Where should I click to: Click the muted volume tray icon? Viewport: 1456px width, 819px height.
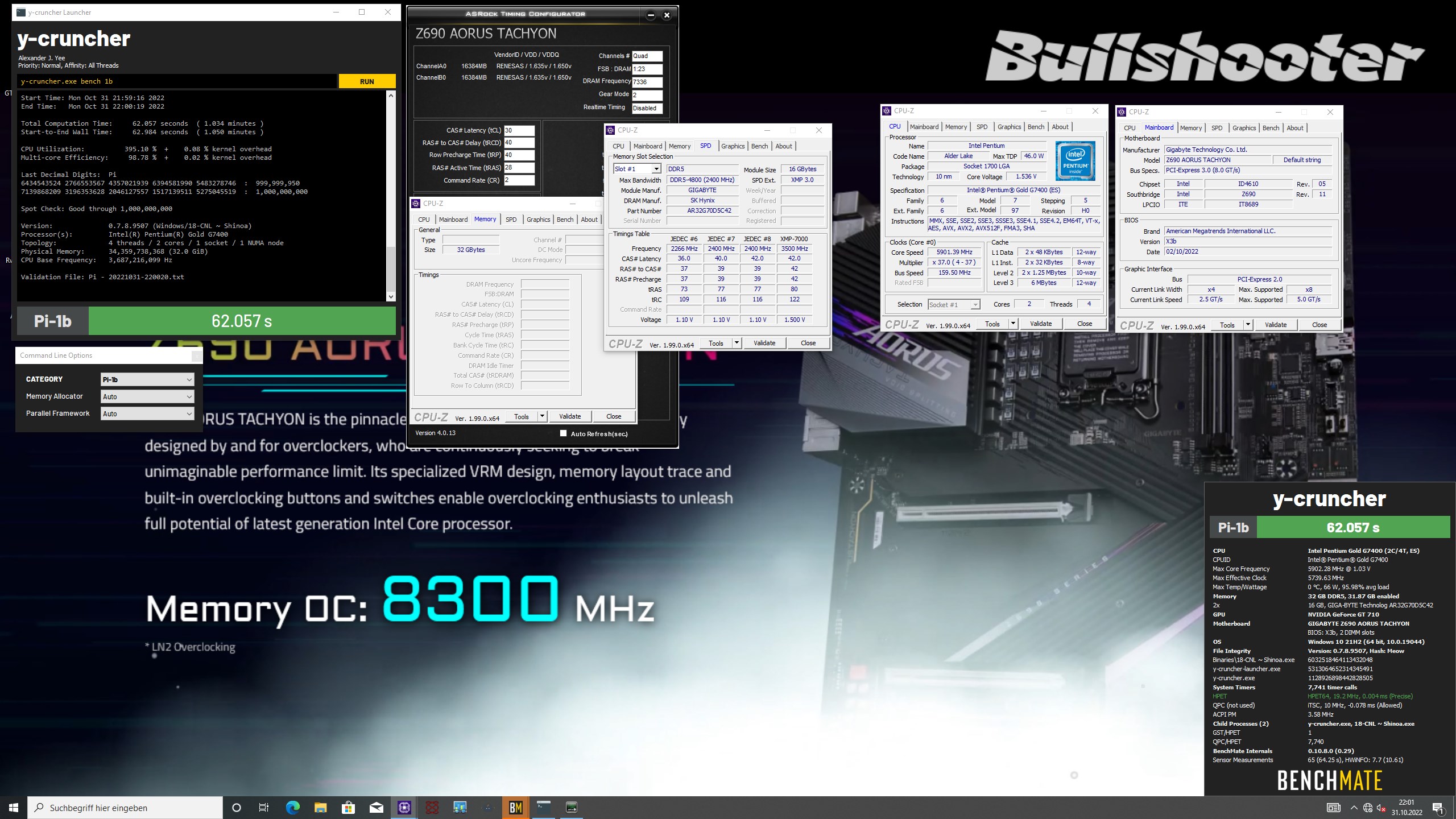[1381, 808]
